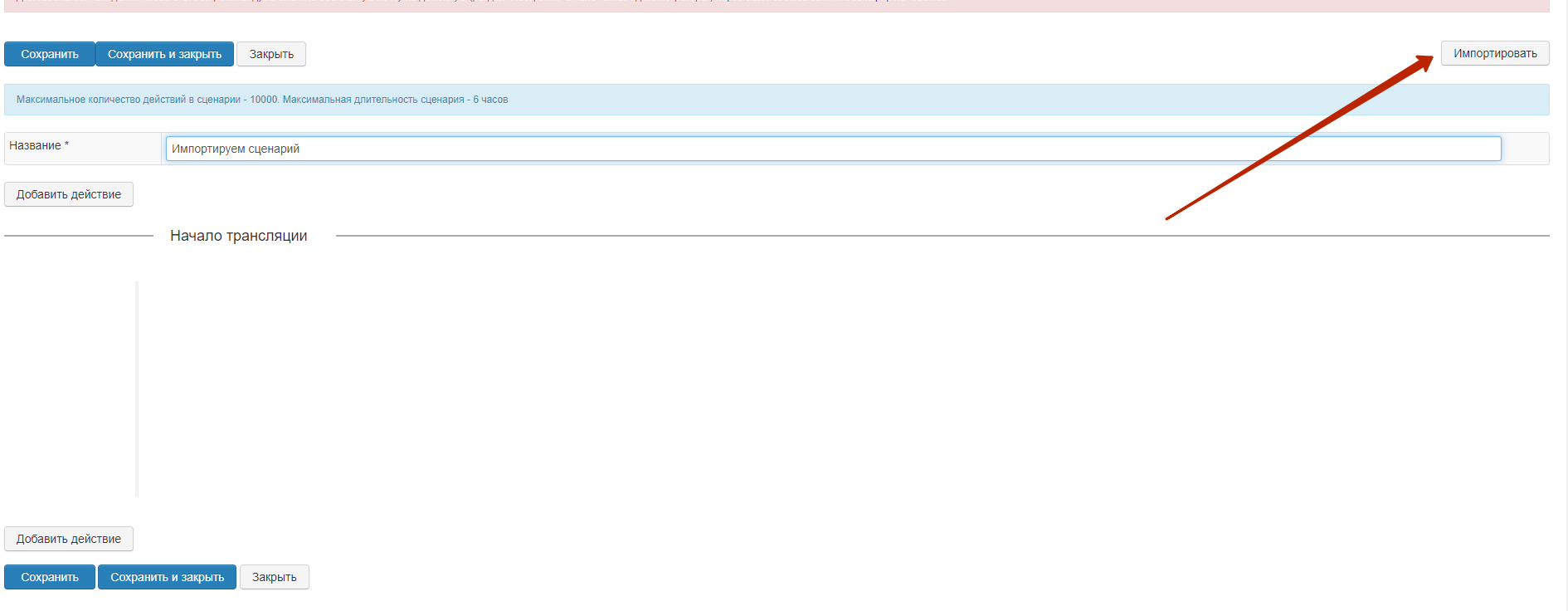Click lower Добавить действие button
Screen dimensions: 1568x611
(x=69, y=539)
